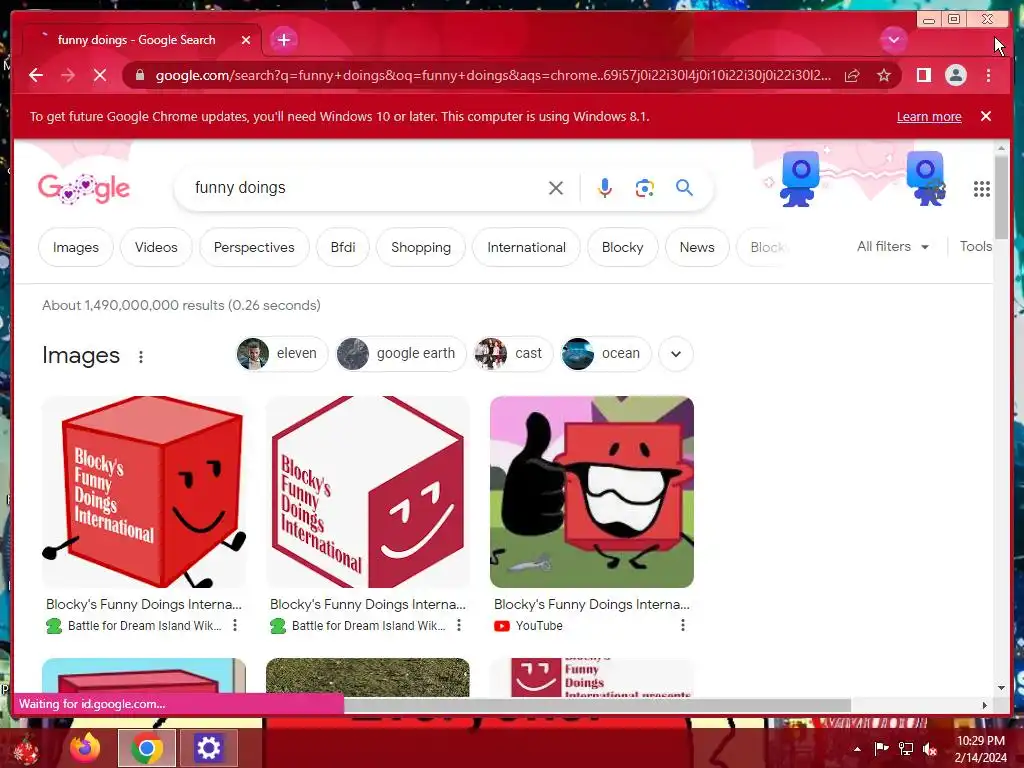Start voice search with microphone
The height and width of the screenshot is (768, 1024).
(x=605, y=188)
